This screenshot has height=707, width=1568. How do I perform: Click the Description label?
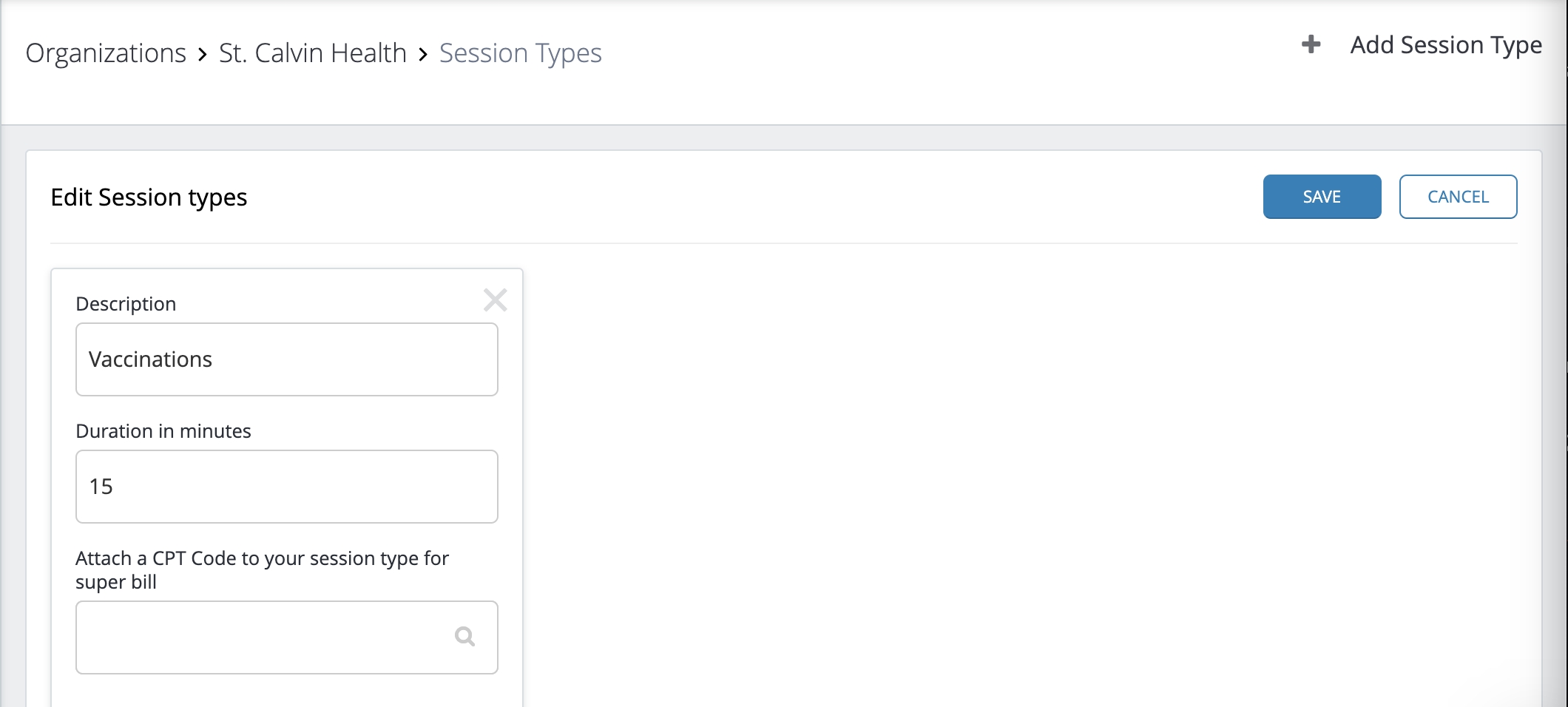(x=126, y=304)
